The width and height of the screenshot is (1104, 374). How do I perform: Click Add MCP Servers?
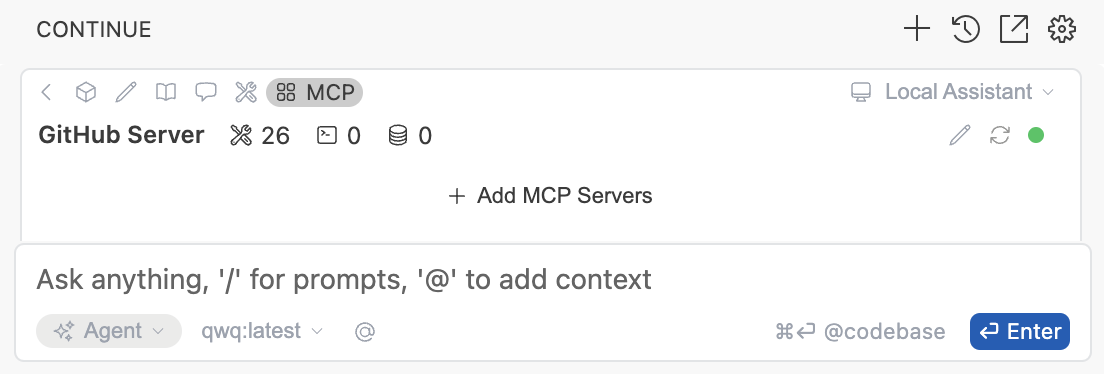tap(551, 195)
